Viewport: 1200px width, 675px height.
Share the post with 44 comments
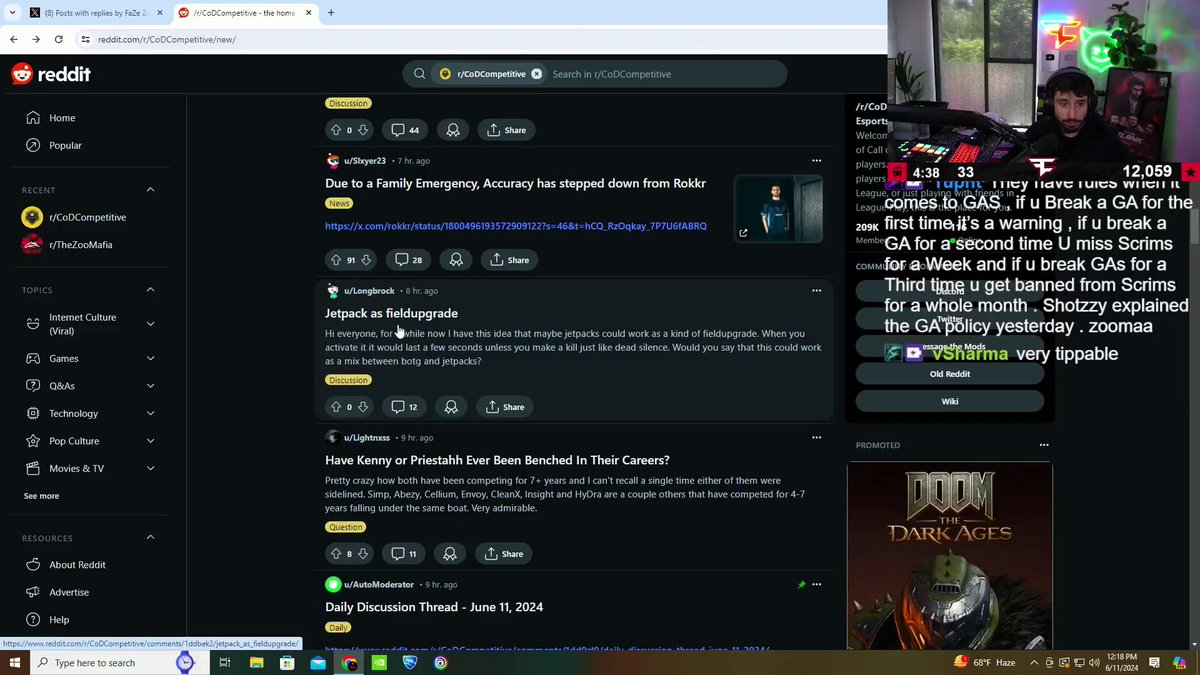click(x=506, y=130)
